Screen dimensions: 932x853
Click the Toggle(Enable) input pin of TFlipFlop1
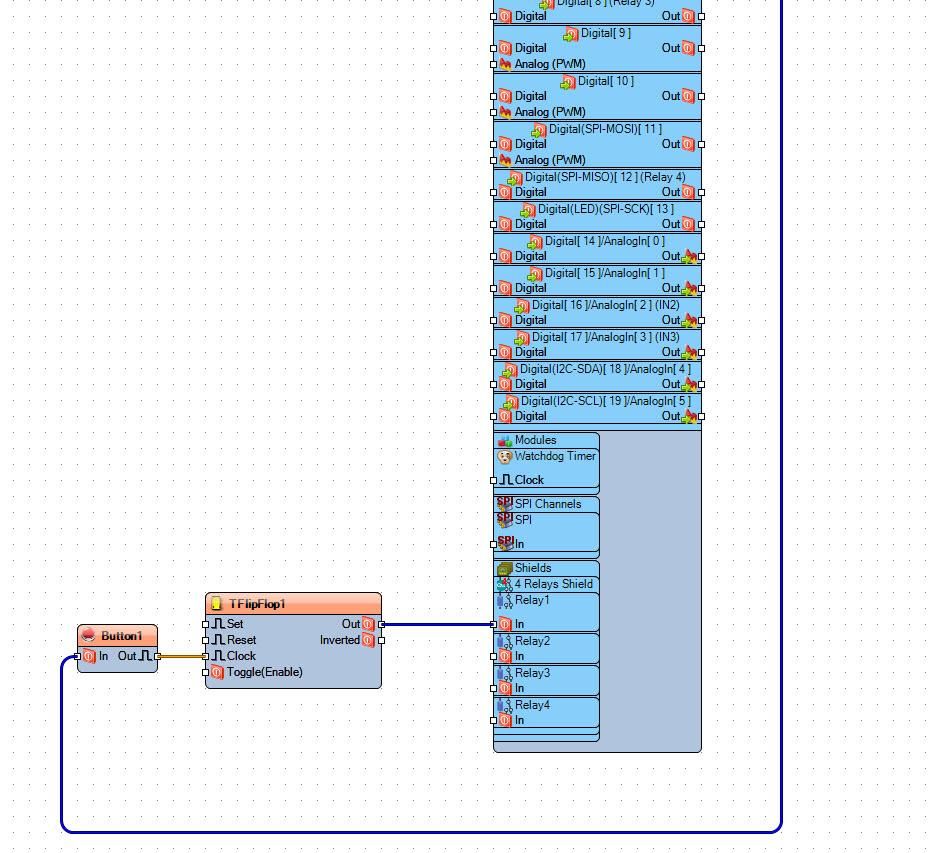tap(206, 672)
